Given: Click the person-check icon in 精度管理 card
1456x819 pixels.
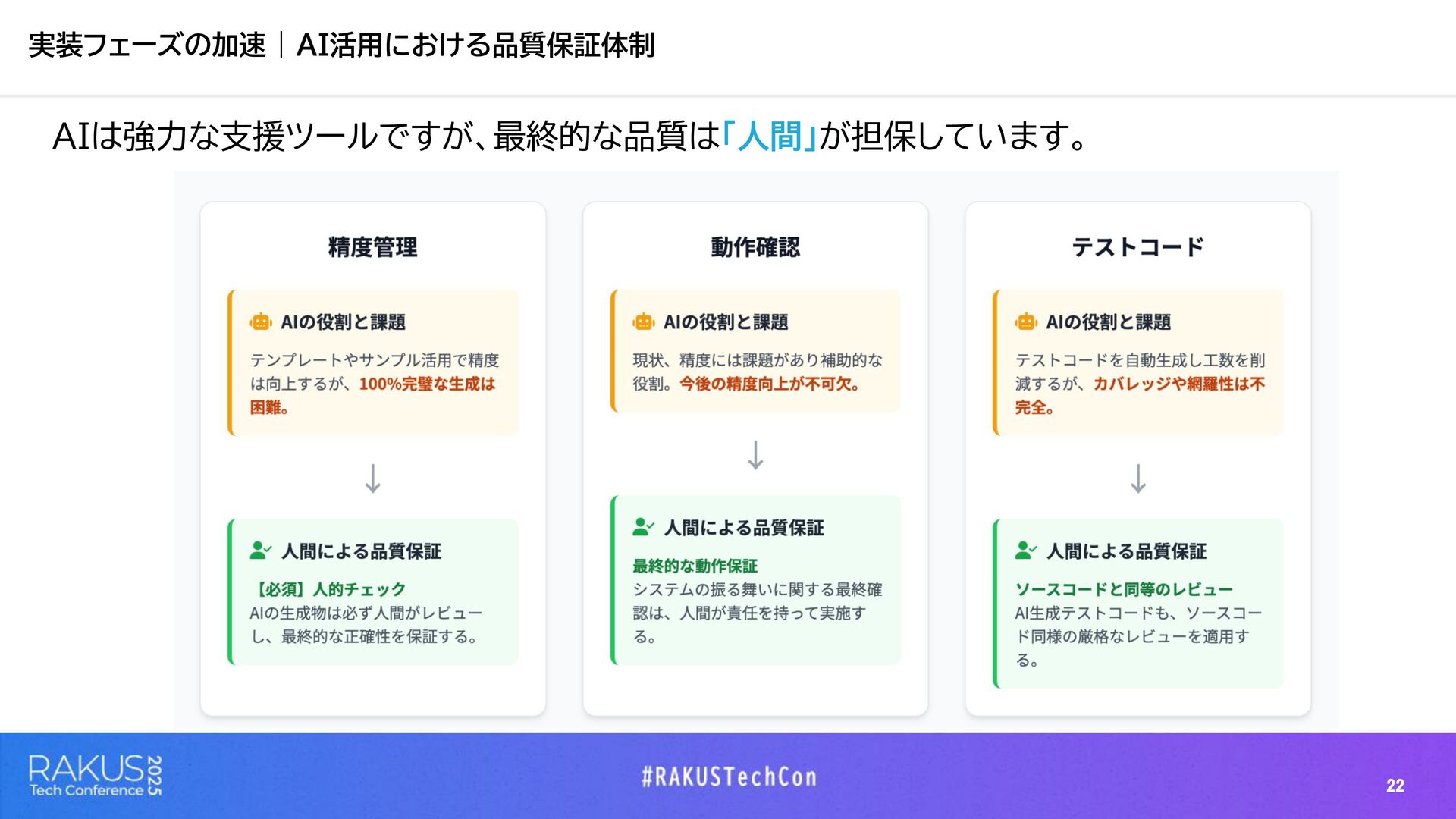Looking at the screenshot, I should [261, 551].
